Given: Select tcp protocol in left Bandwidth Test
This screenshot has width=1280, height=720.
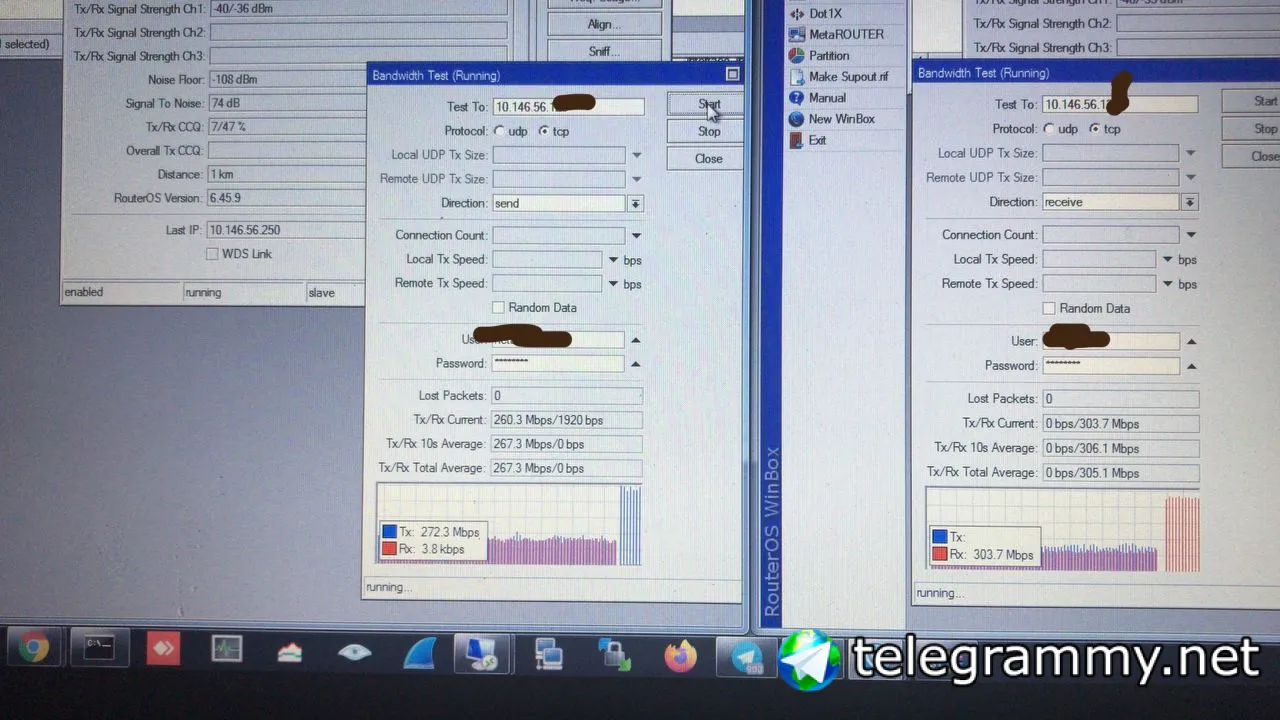Looking at the screenshot, I should click(x=544, y=131).
